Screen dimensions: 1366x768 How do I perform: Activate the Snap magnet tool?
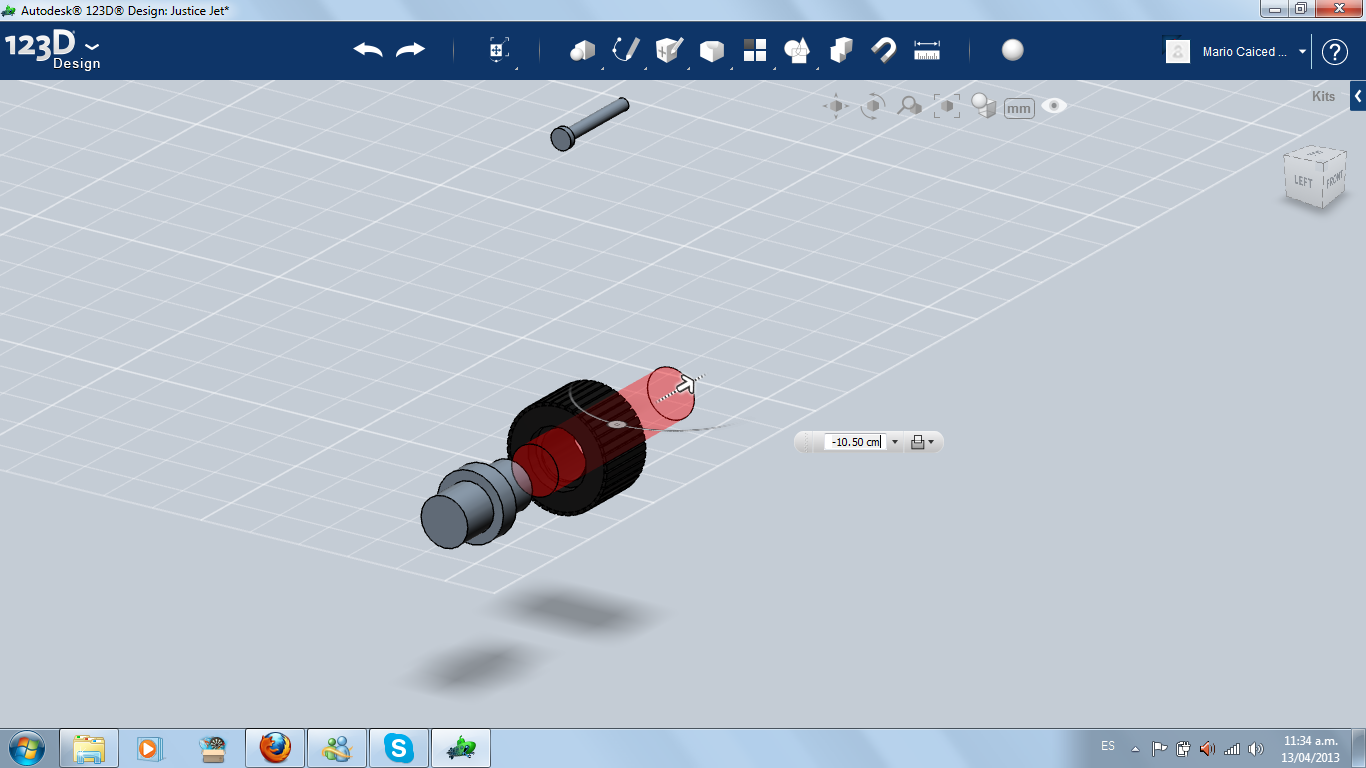[884, 50]
